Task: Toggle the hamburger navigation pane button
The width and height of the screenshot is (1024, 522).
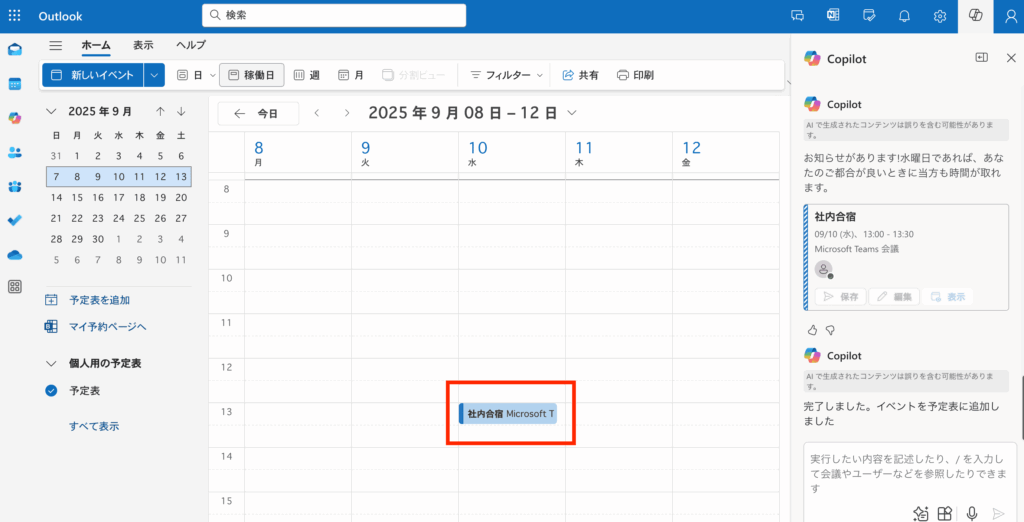Action: click(x=56, y=46)
